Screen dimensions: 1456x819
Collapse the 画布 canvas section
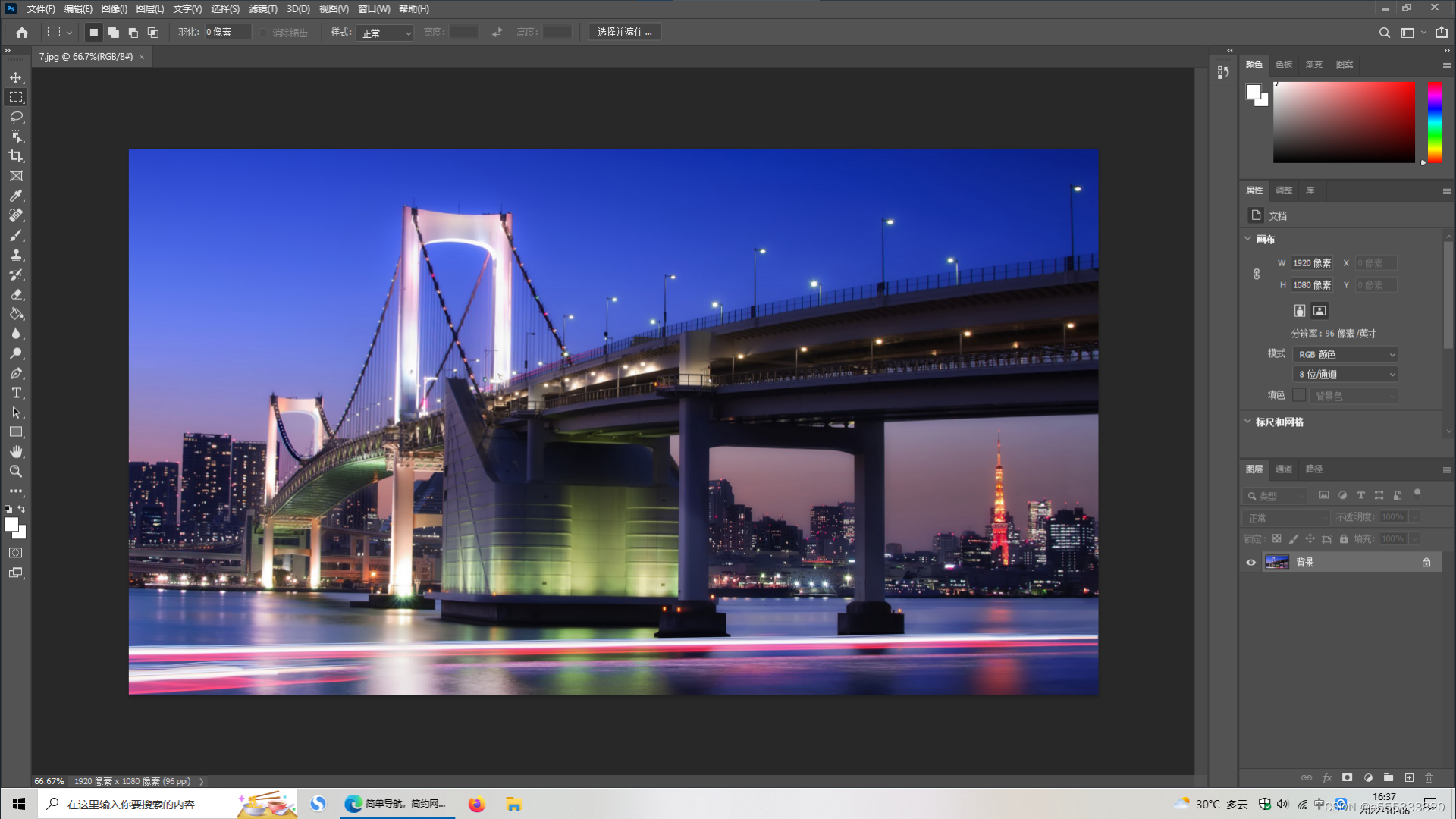click(x=1248, y=239)
